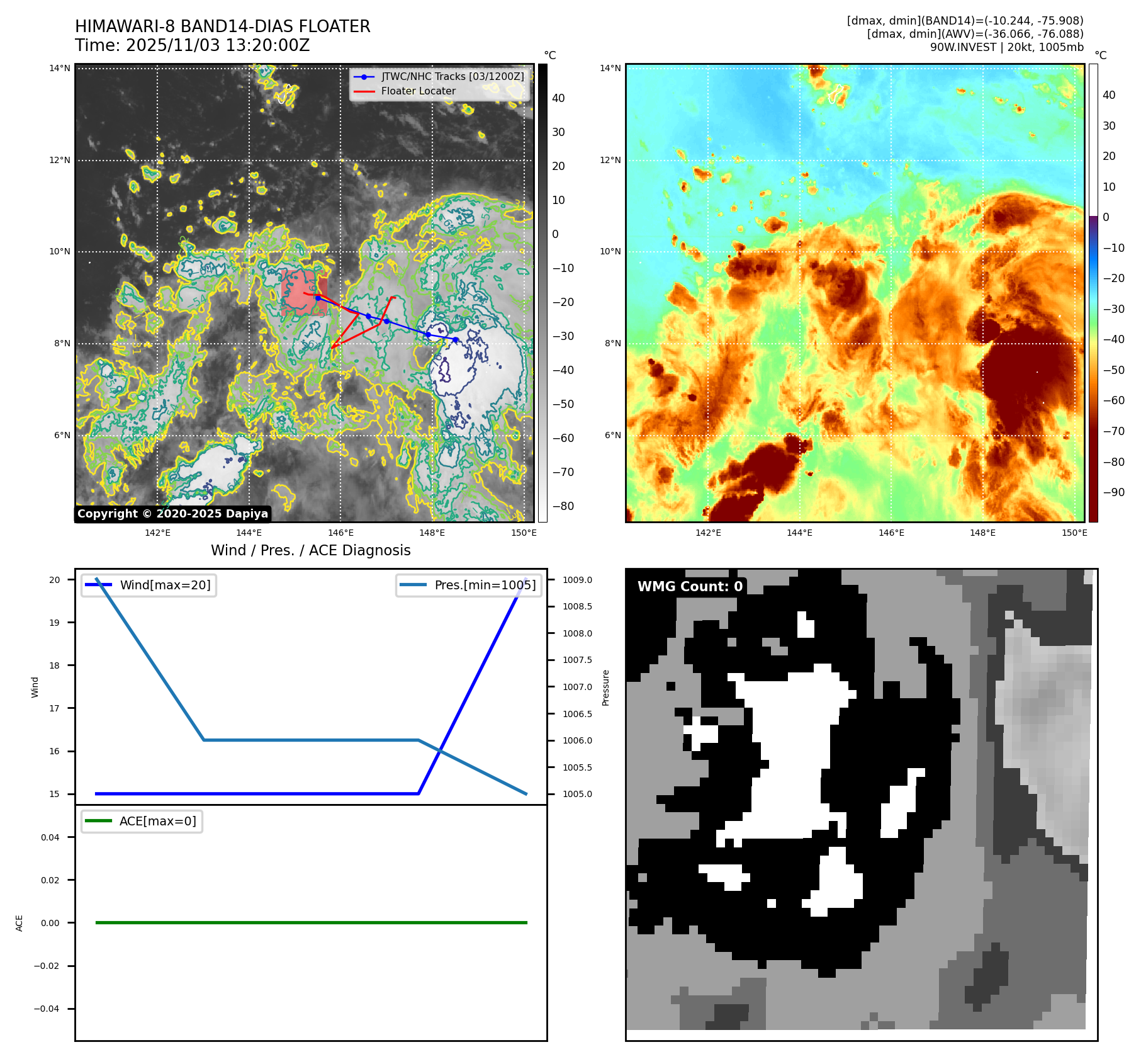Click the flat green ACE line
1141x1064 pixels.
[x=311, y=922]
